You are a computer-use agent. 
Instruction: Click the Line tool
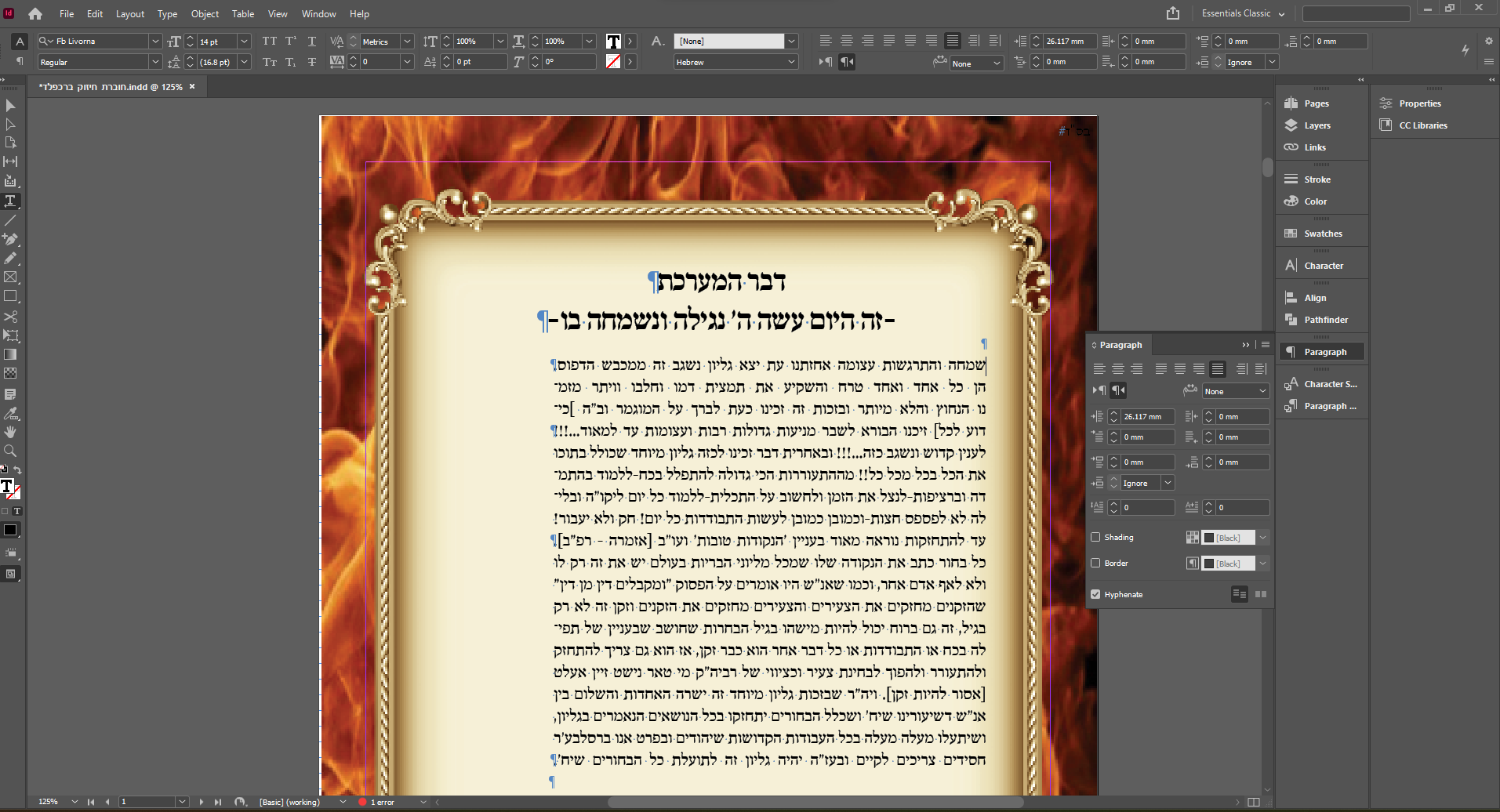(10, 220)
